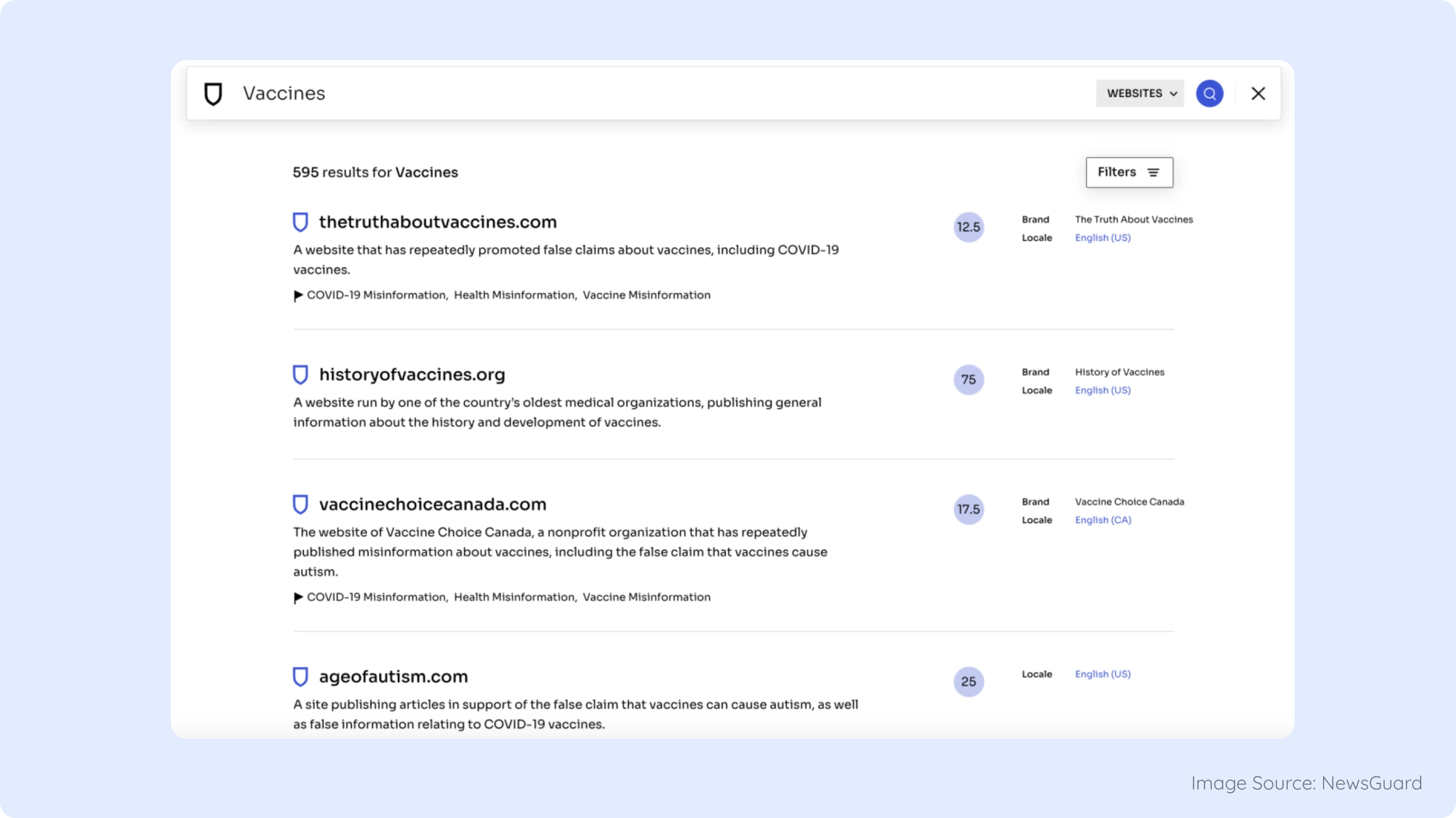The height and width of the screenshot is (818, 1456).
Task: Click the 75 trust score badge
Action: (x=968, y=380)
